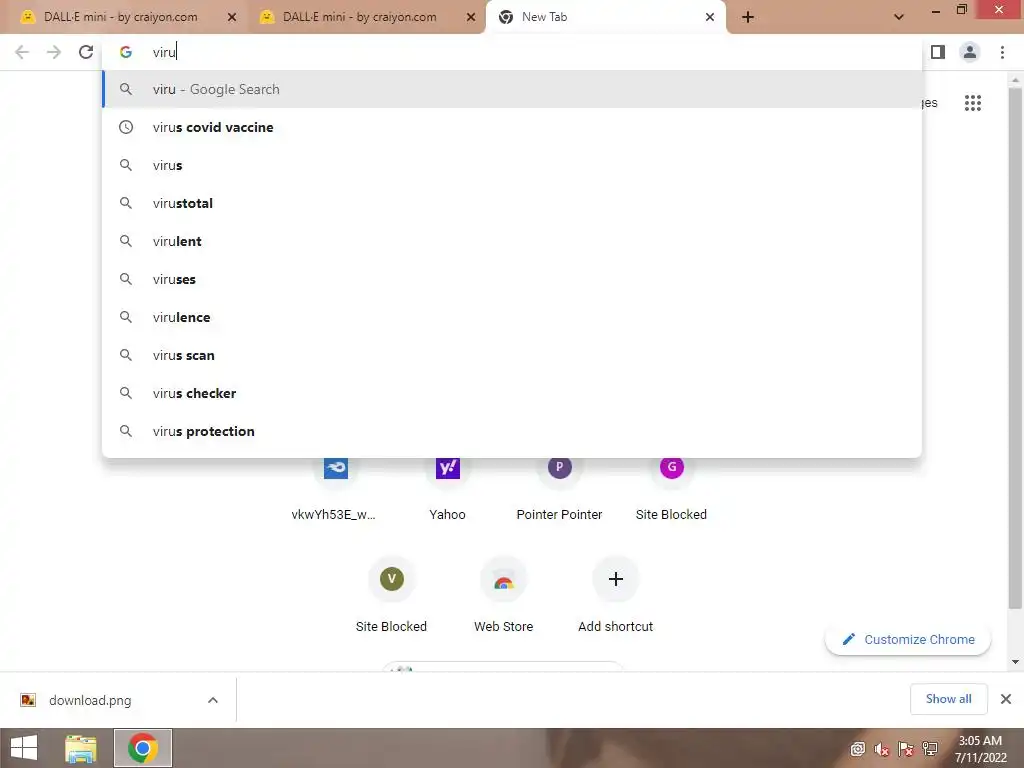
Task: Open Chrome's three-dot menu
Action: [x=1002, y=52]
